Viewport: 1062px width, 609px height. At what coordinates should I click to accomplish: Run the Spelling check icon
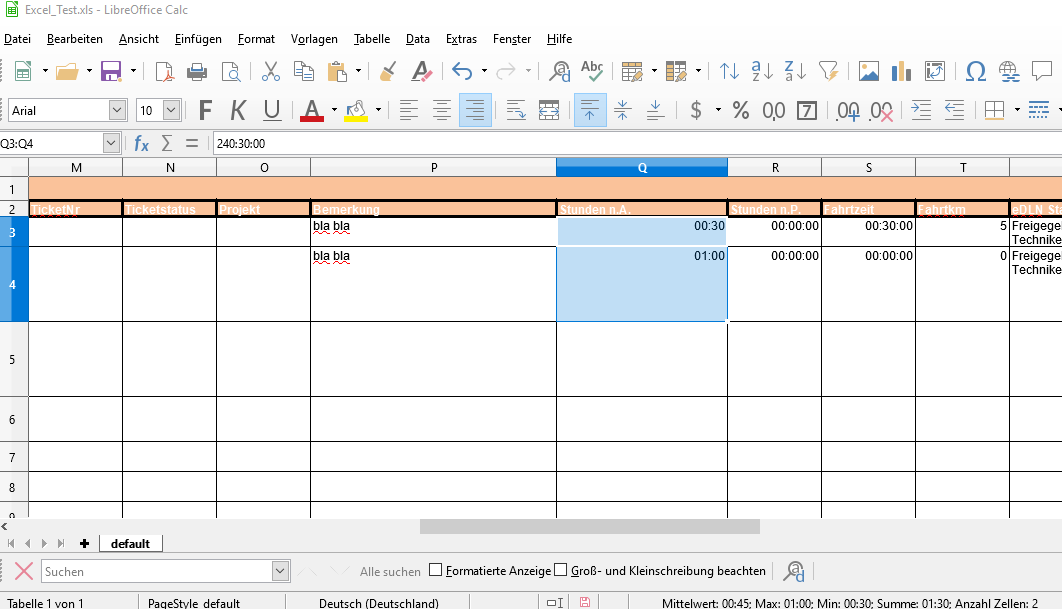pyautogui.click(x=592, y=71)
